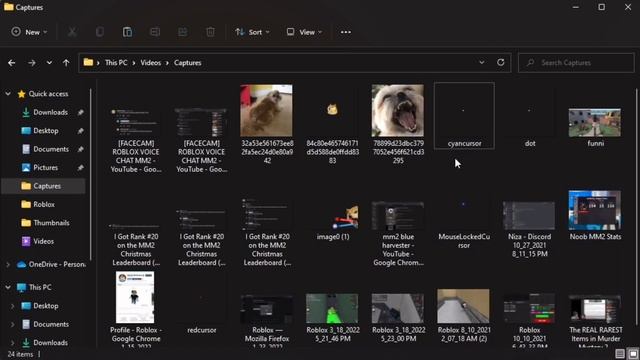The image size is (640, 360).
Task: Select Roblox 8_10_2021 2_07_18 AM capture
Action: [464, 317]
